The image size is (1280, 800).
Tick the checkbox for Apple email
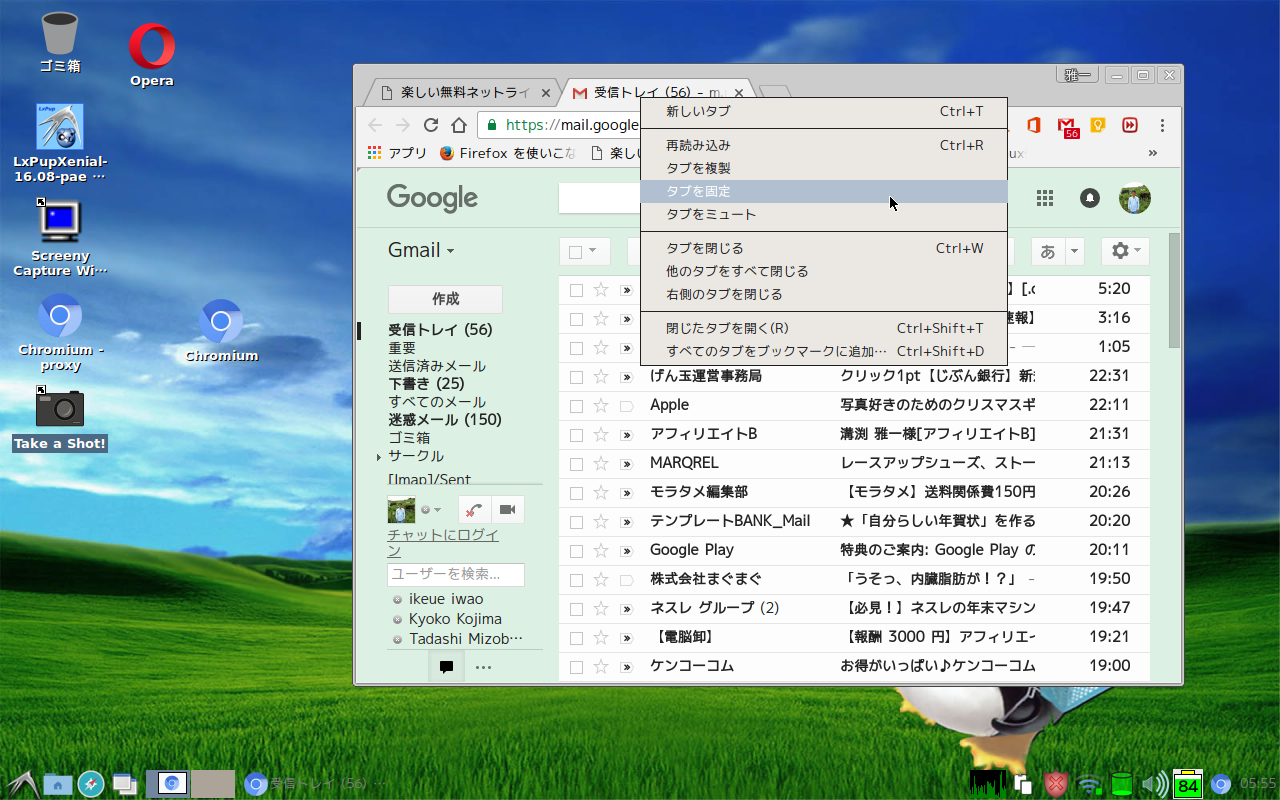point(576,406)
